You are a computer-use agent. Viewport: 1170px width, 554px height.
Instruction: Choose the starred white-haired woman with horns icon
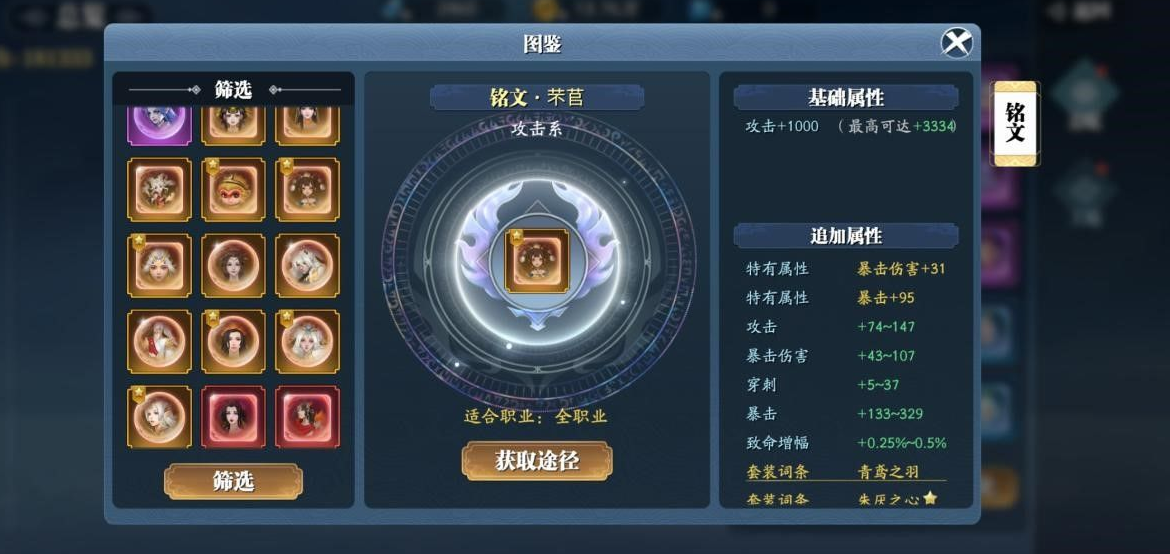307,341
